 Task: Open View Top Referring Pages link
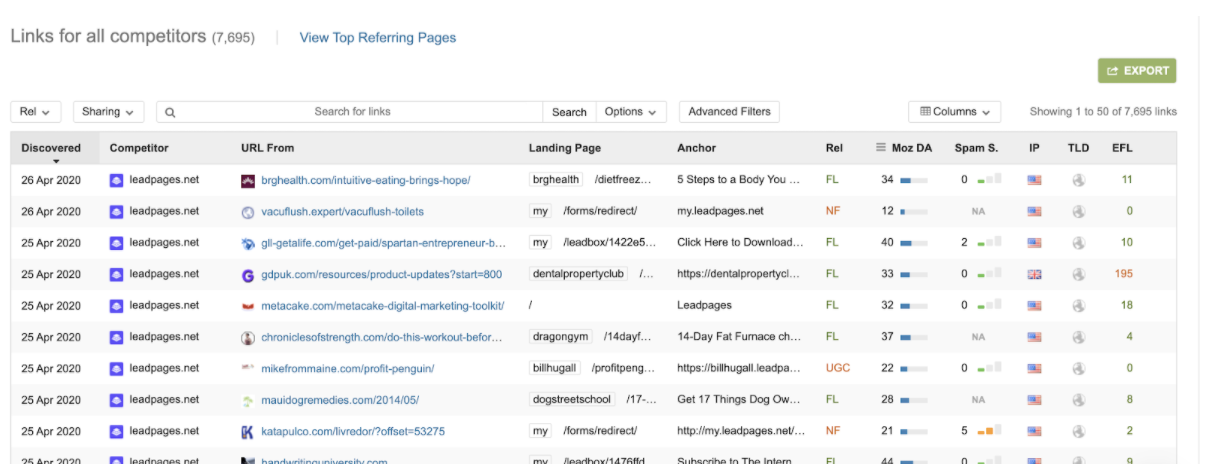point(378,38)
